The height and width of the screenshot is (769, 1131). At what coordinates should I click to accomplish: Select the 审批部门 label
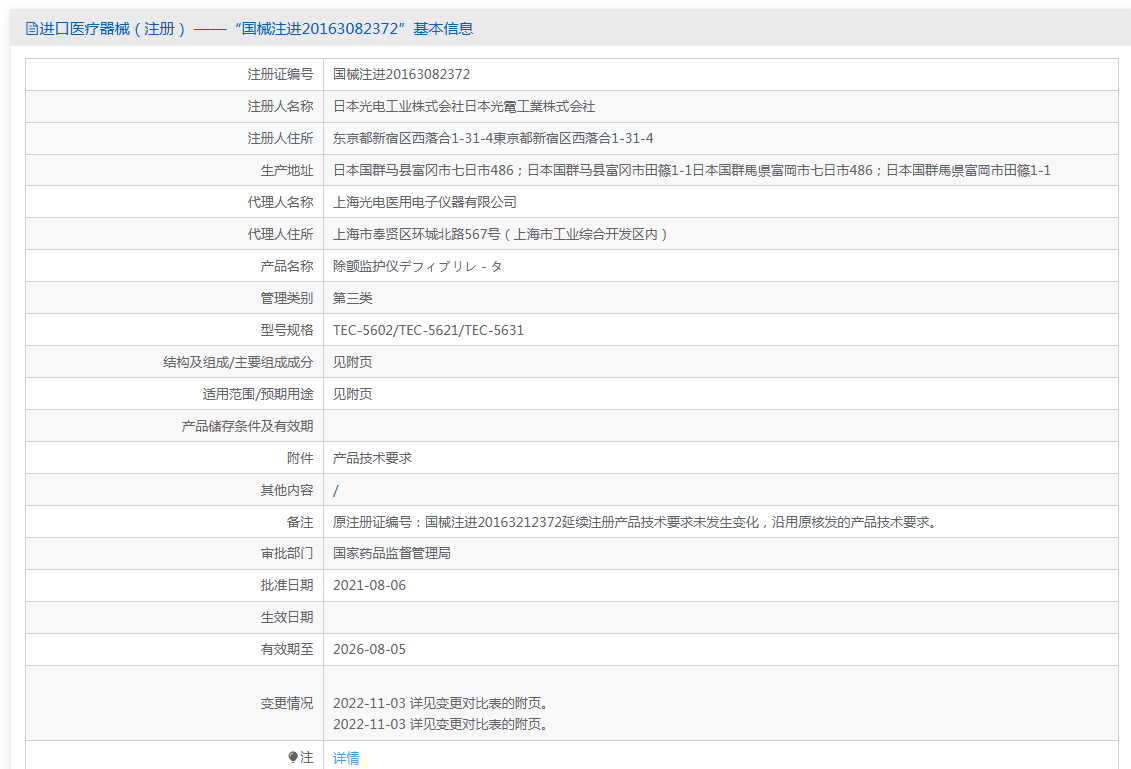click(x=287, y=553)
